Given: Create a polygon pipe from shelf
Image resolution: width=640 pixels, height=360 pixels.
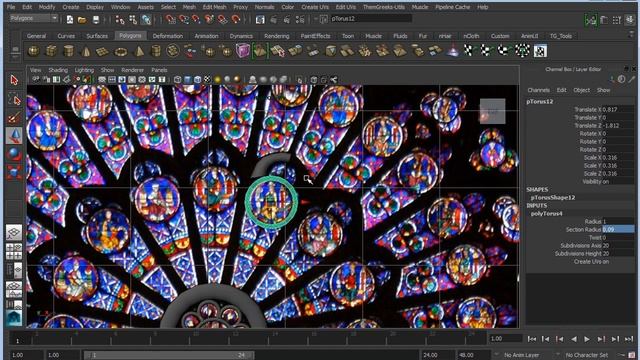Looking at the screenshot, I should click(156, 51).
